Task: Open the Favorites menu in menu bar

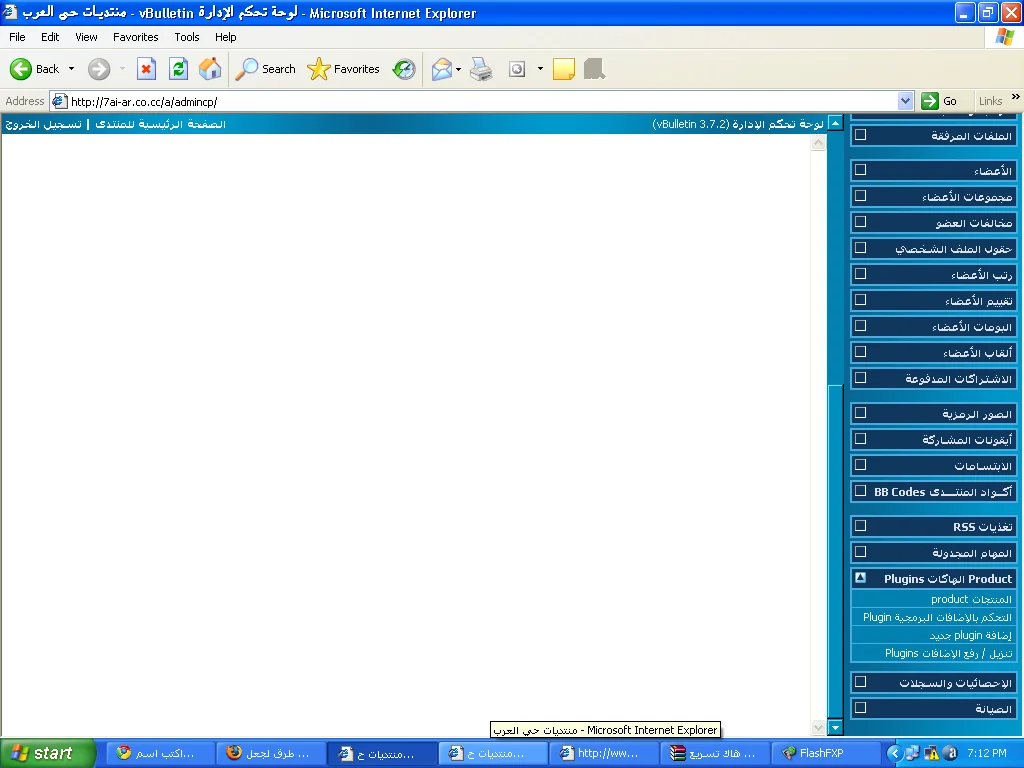Action: 135,37
